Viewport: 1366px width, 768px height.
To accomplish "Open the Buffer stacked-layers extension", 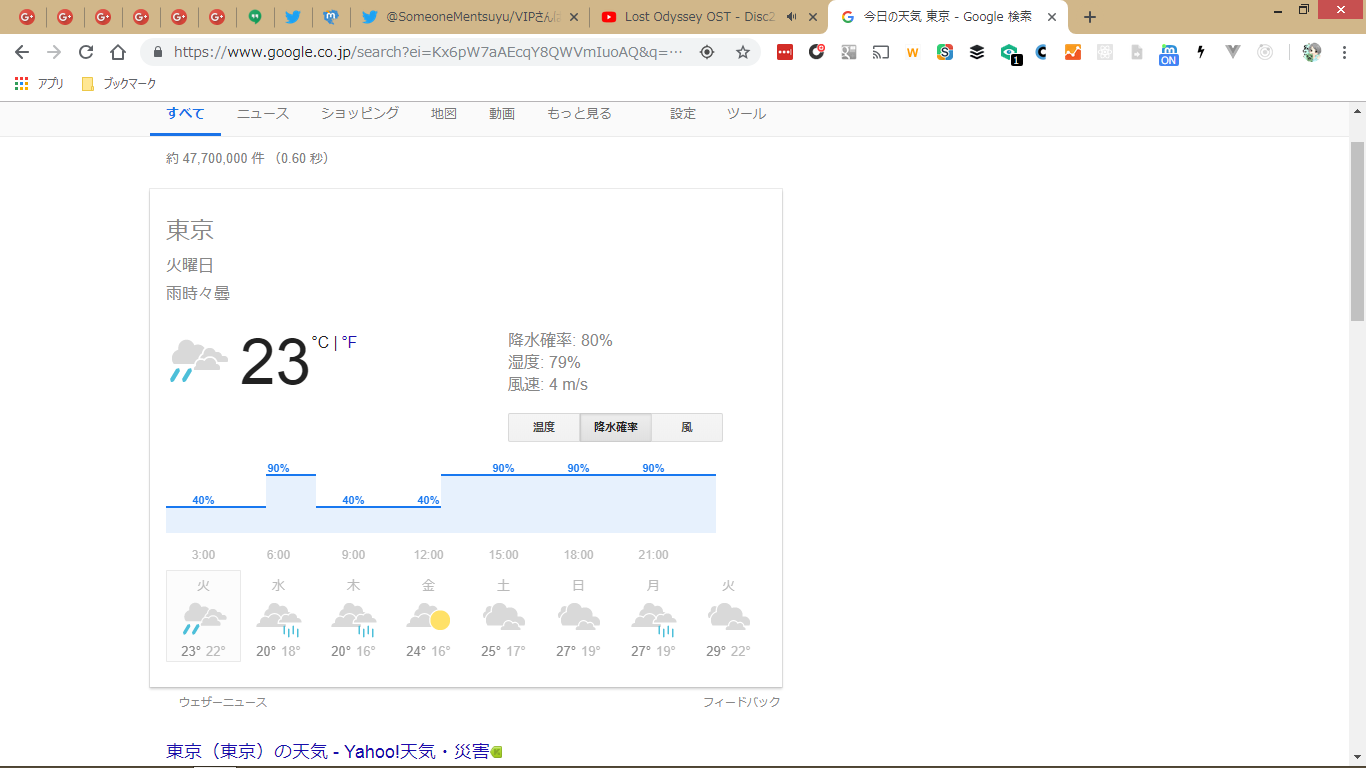I will pyautogui.click(x=977, y=52).
